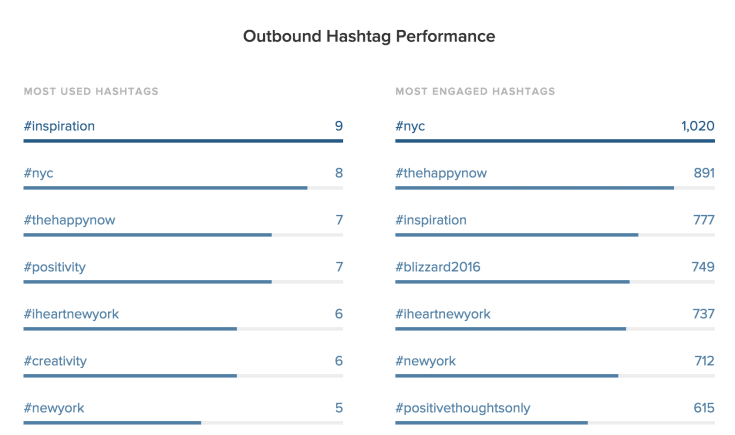Click the engagement bar under #blizzard2016
The width and height of the screenshot is (735, 435).
point(512,282)
